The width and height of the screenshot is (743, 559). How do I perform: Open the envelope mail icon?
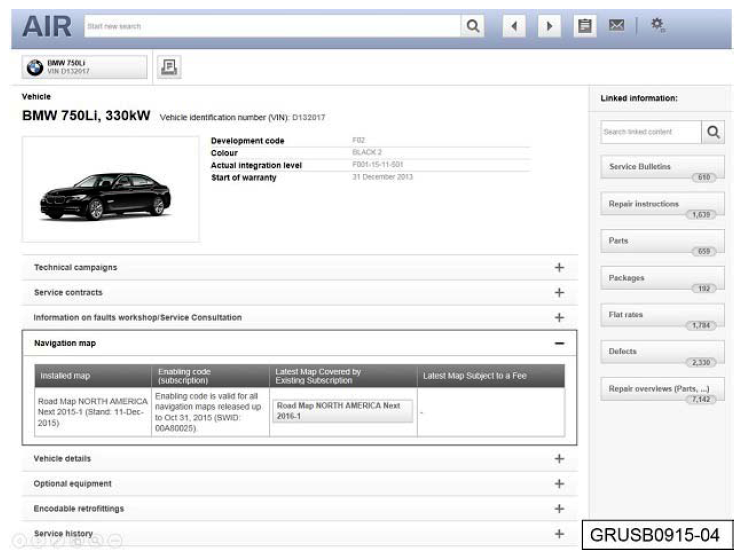(616, 25)
